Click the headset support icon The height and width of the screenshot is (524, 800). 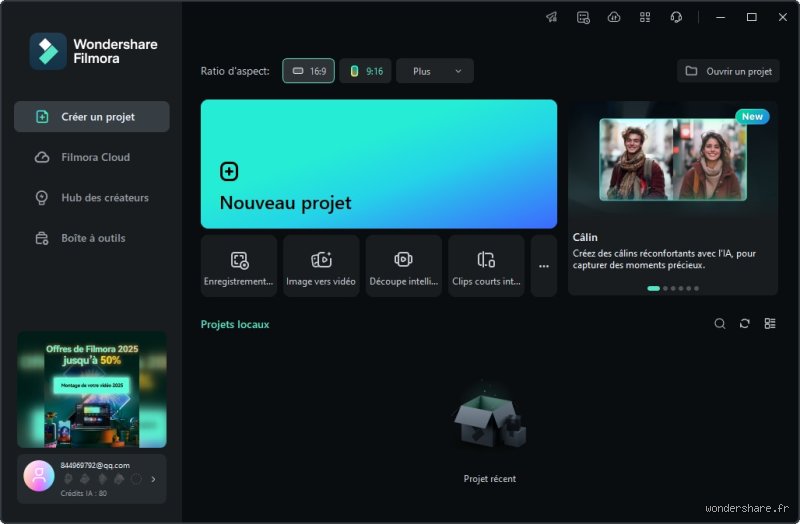676,17
